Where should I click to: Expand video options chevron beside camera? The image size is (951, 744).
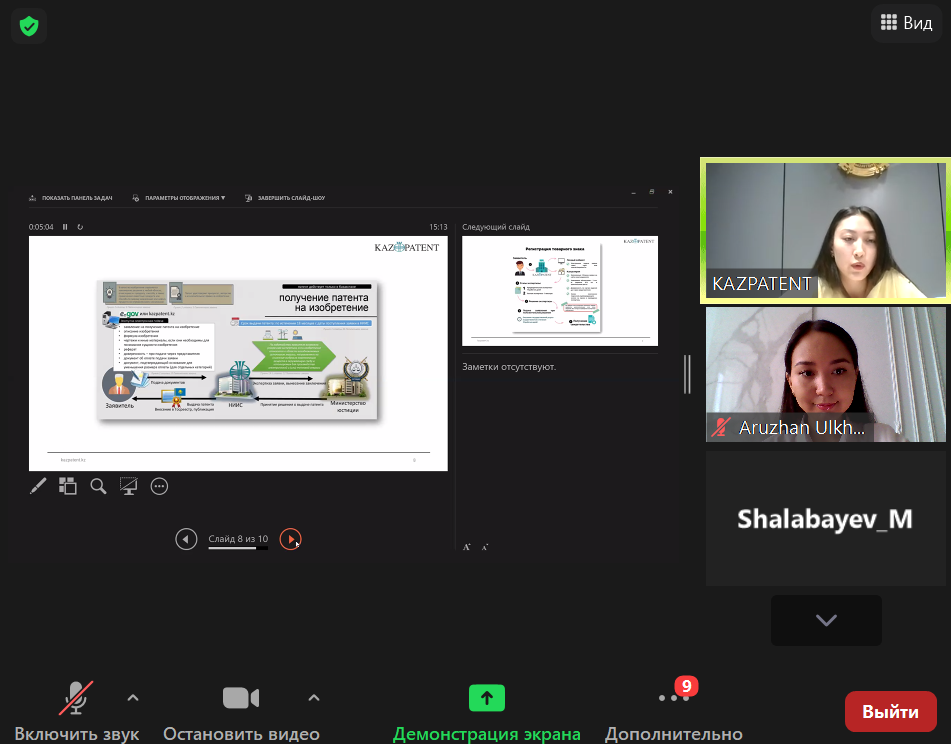(x=314, y=697)
